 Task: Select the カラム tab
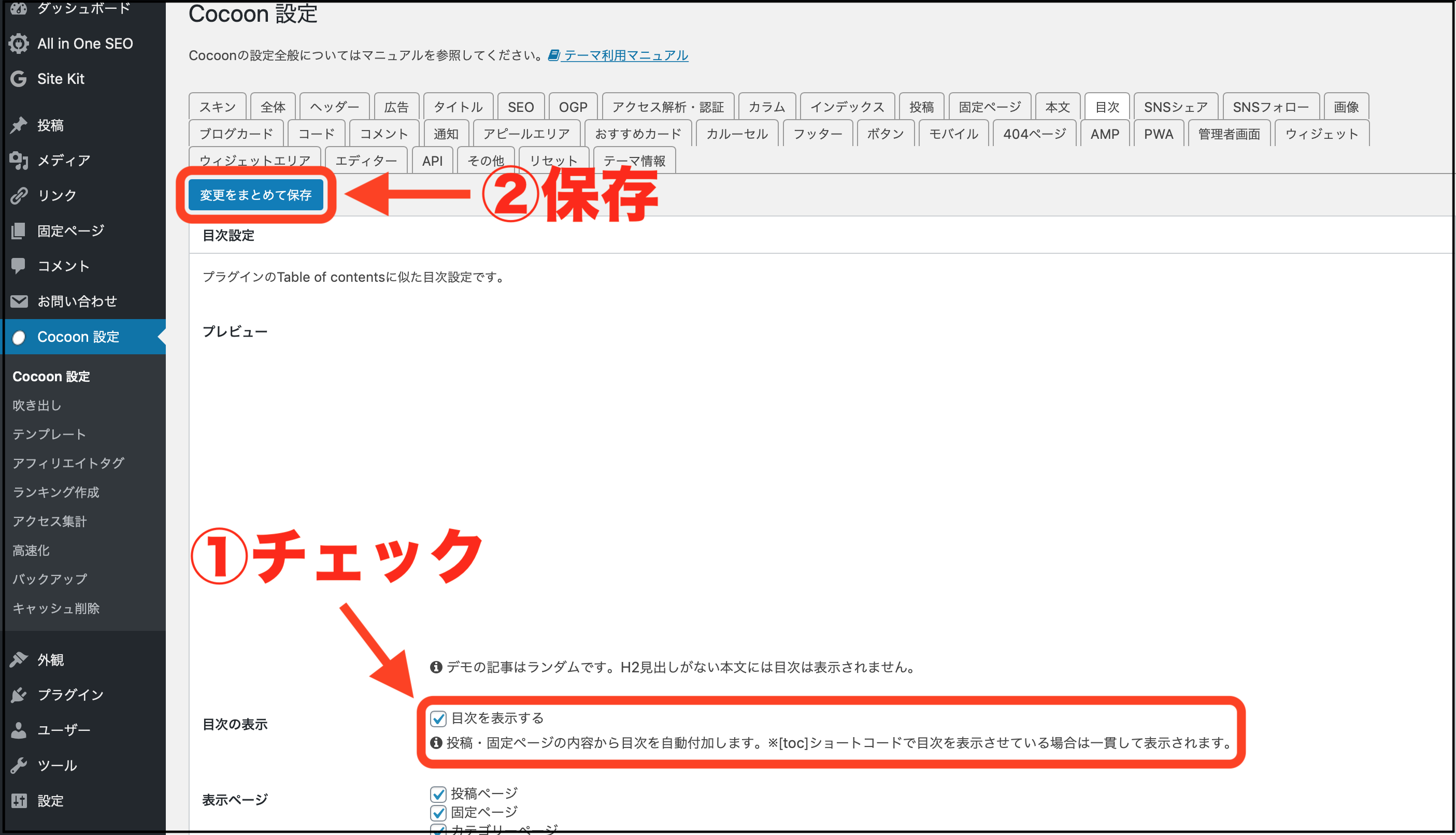coord(767,107)
